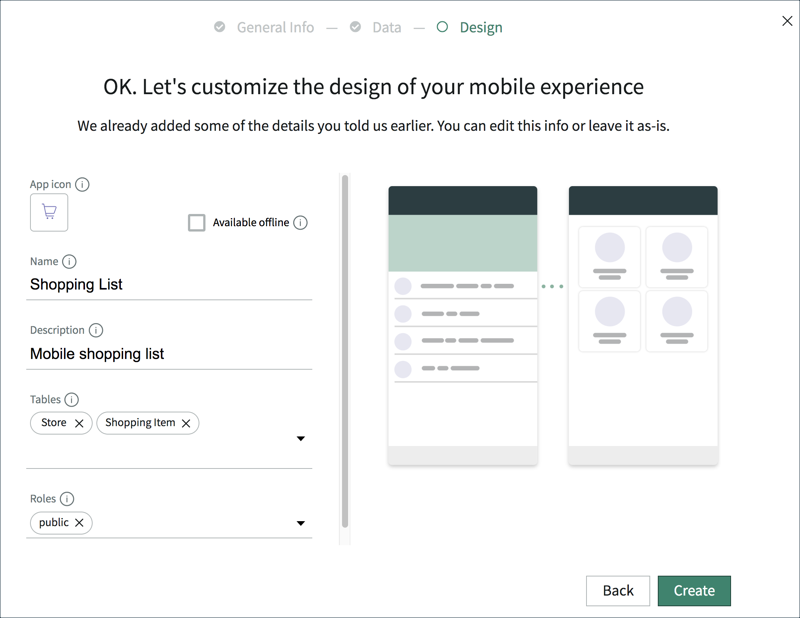Remove the Shopping Item table chip
This screenshot has width=800, height=618.
click(184, 423)
